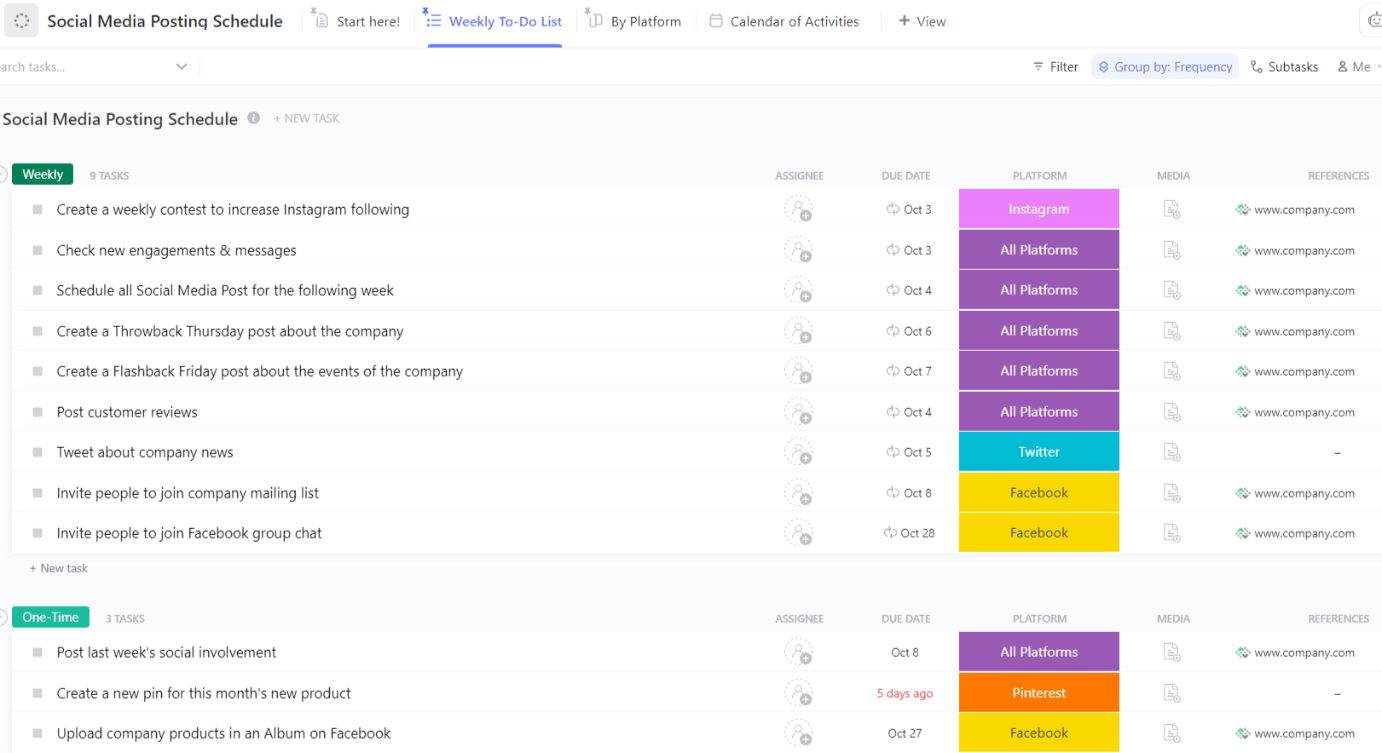Viewport: 1382px width, 753px height.
Task: Click recurring date icon for Oct 28 task
Action: coord(890,533)
